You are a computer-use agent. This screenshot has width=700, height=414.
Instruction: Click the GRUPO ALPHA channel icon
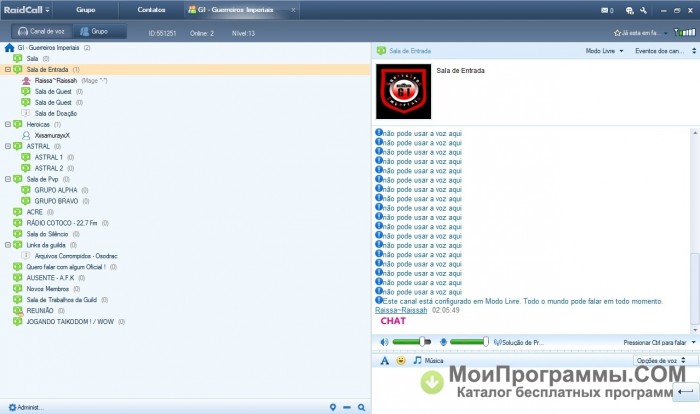[x=26, y=190]
